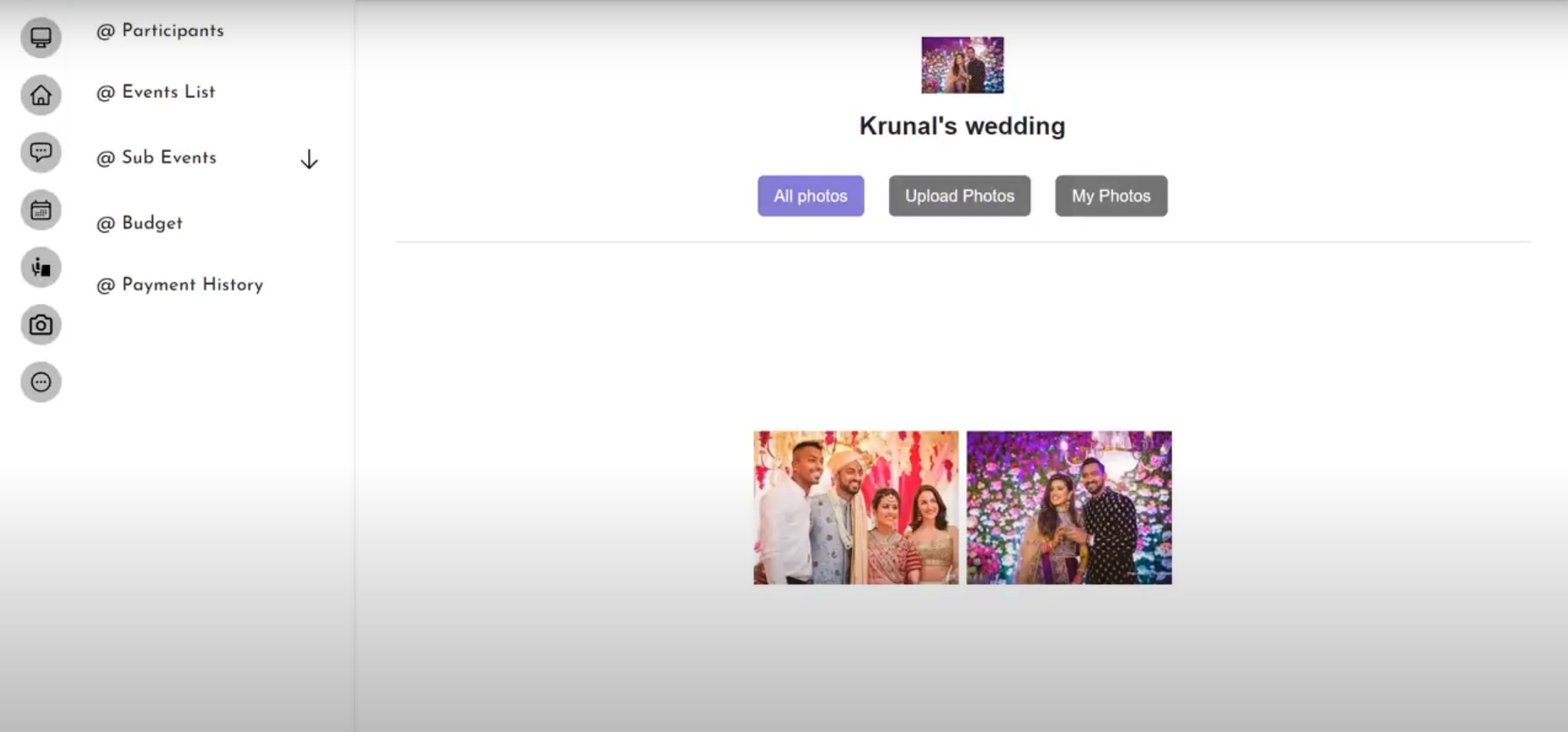Show All photos

[x=810, y=196]
